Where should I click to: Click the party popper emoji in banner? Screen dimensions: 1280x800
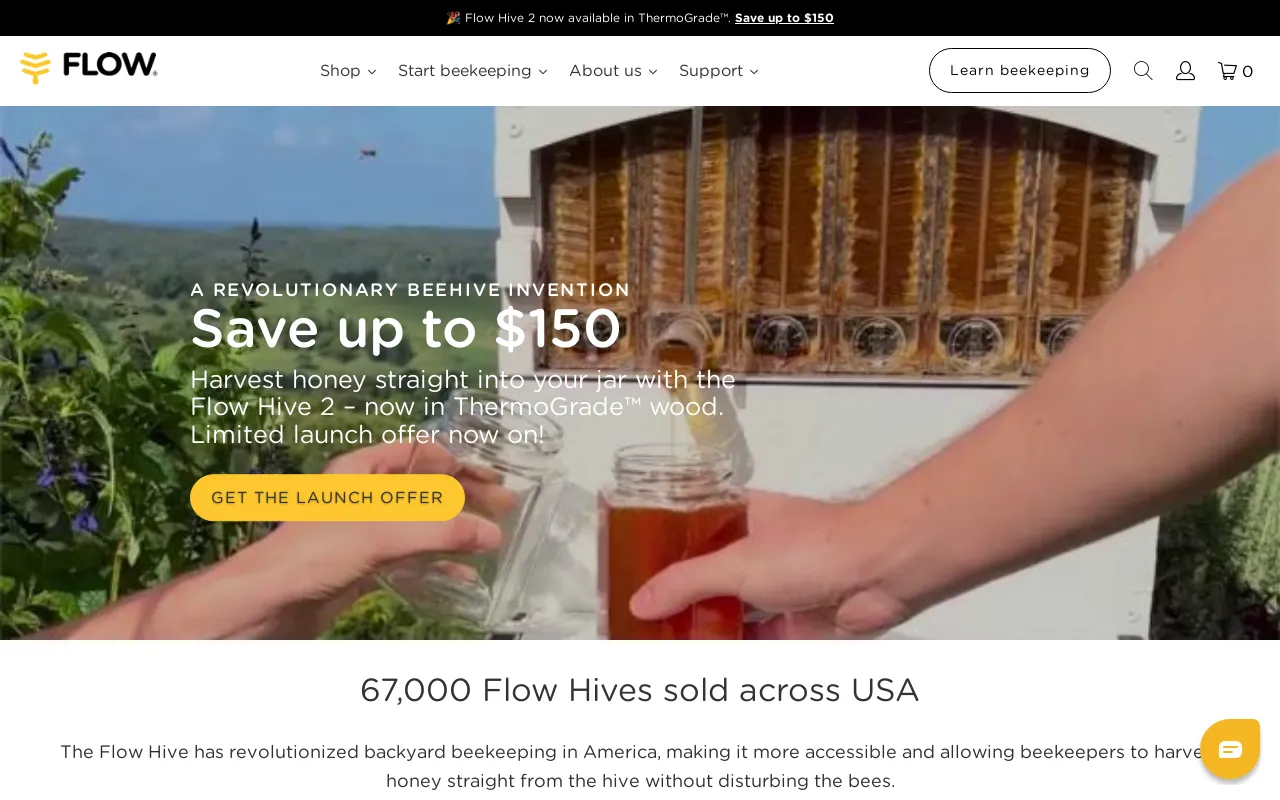pyautogui.click(x=453, y=18)
